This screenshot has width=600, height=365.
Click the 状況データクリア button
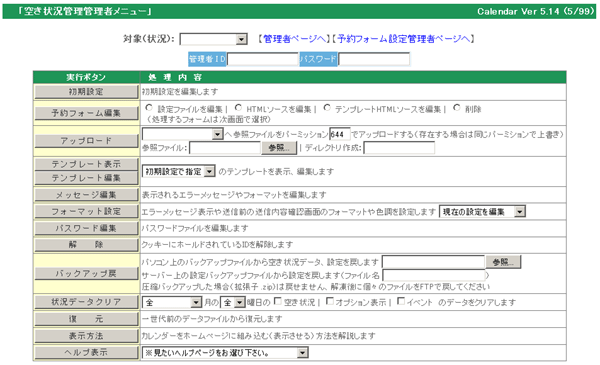(86, 302)
